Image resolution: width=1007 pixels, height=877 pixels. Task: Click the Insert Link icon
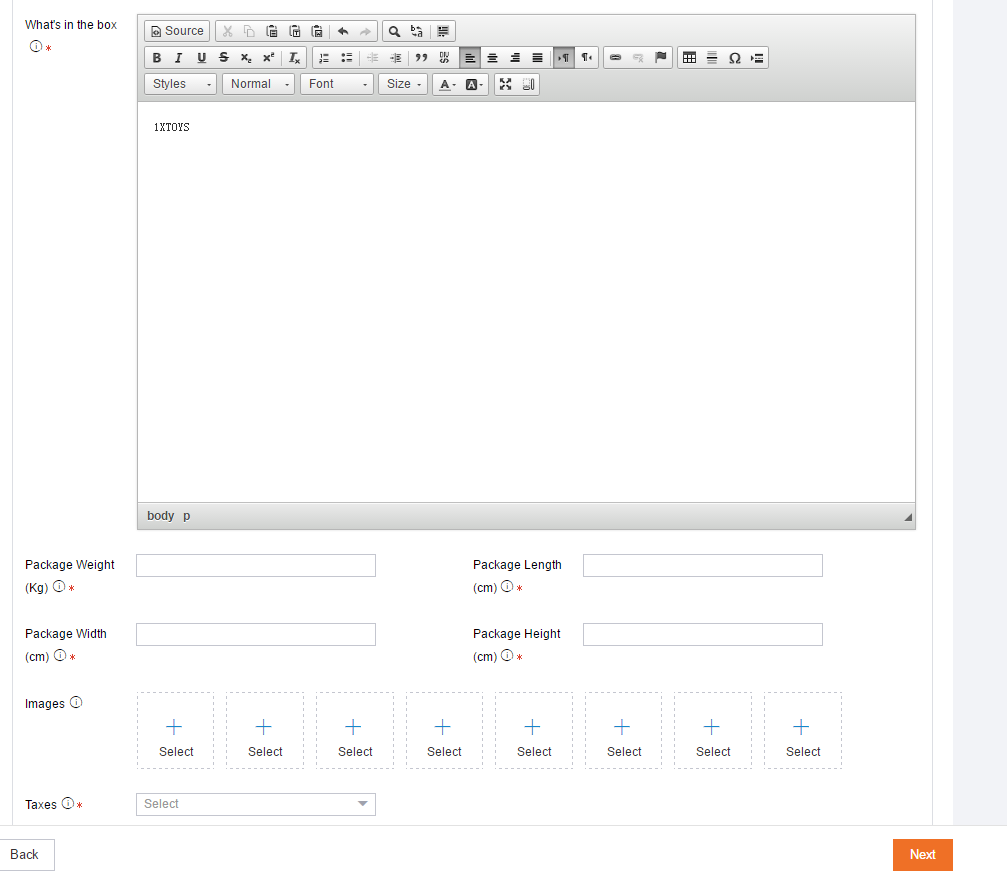click(615, 58)
